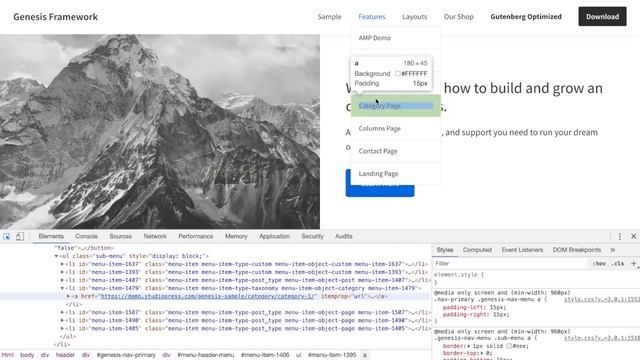640x360 pixels.
Task: Switch to DOM Breakpoints pane tab
Action: [577, 250]
